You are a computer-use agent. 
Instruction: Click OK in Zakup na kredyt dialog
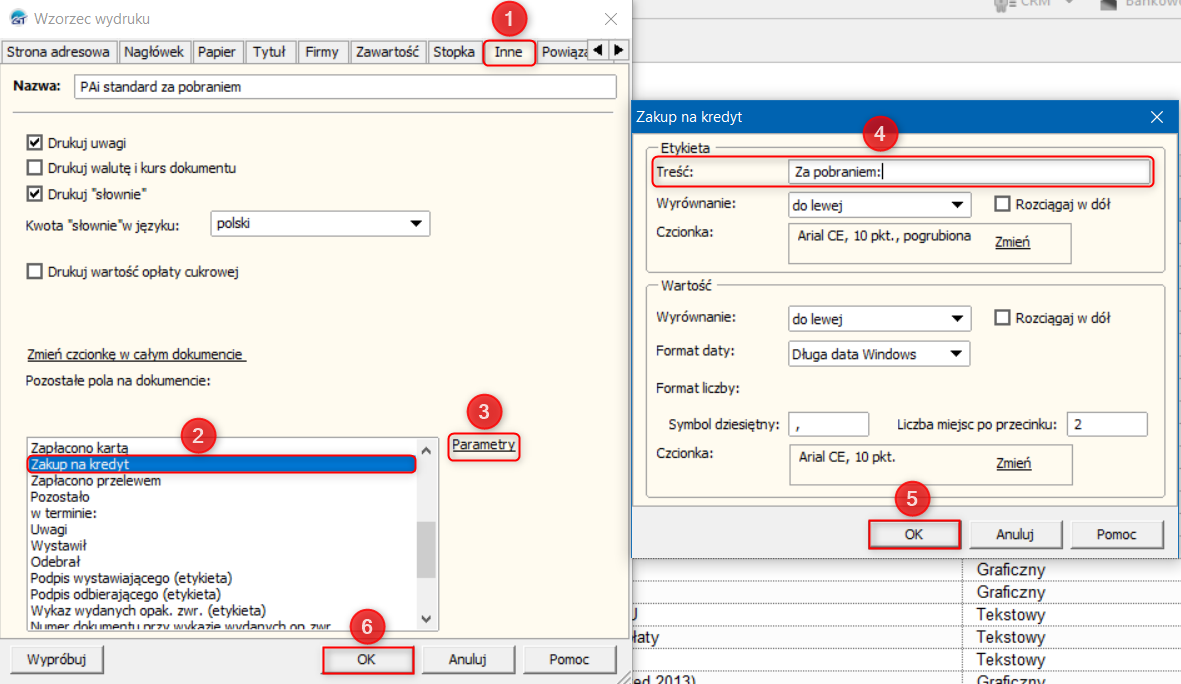(x=914, y=534)
